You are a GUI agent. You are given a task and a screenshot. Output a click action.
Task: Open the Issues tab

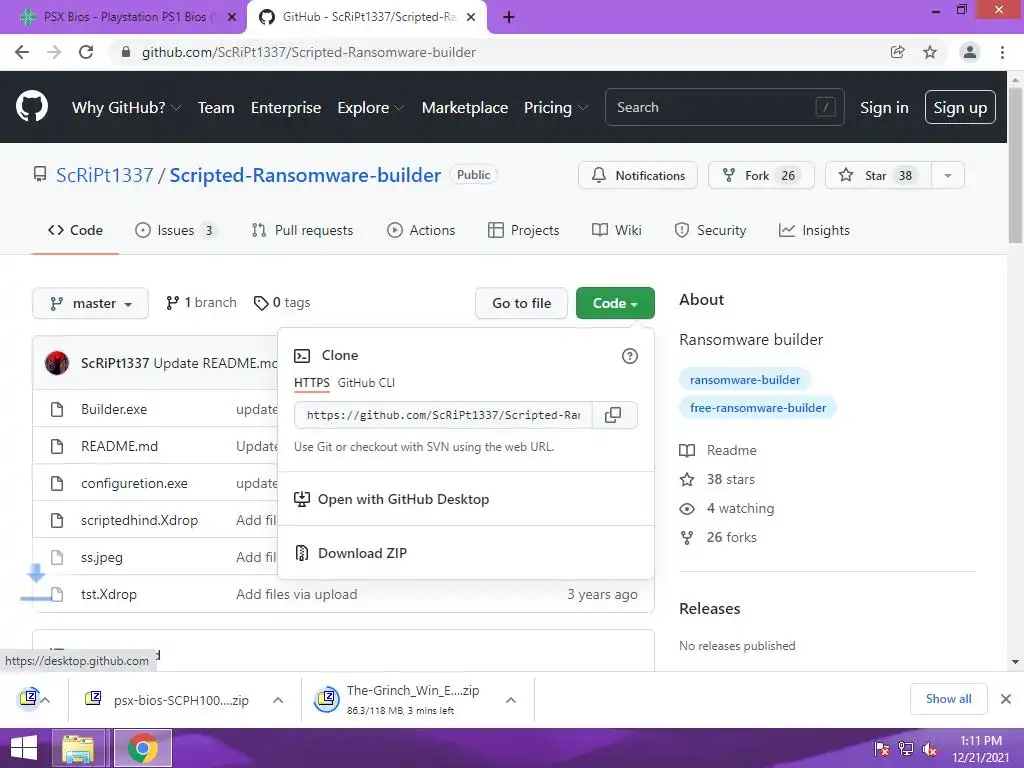pyautogui.click(x=176, y=231)
